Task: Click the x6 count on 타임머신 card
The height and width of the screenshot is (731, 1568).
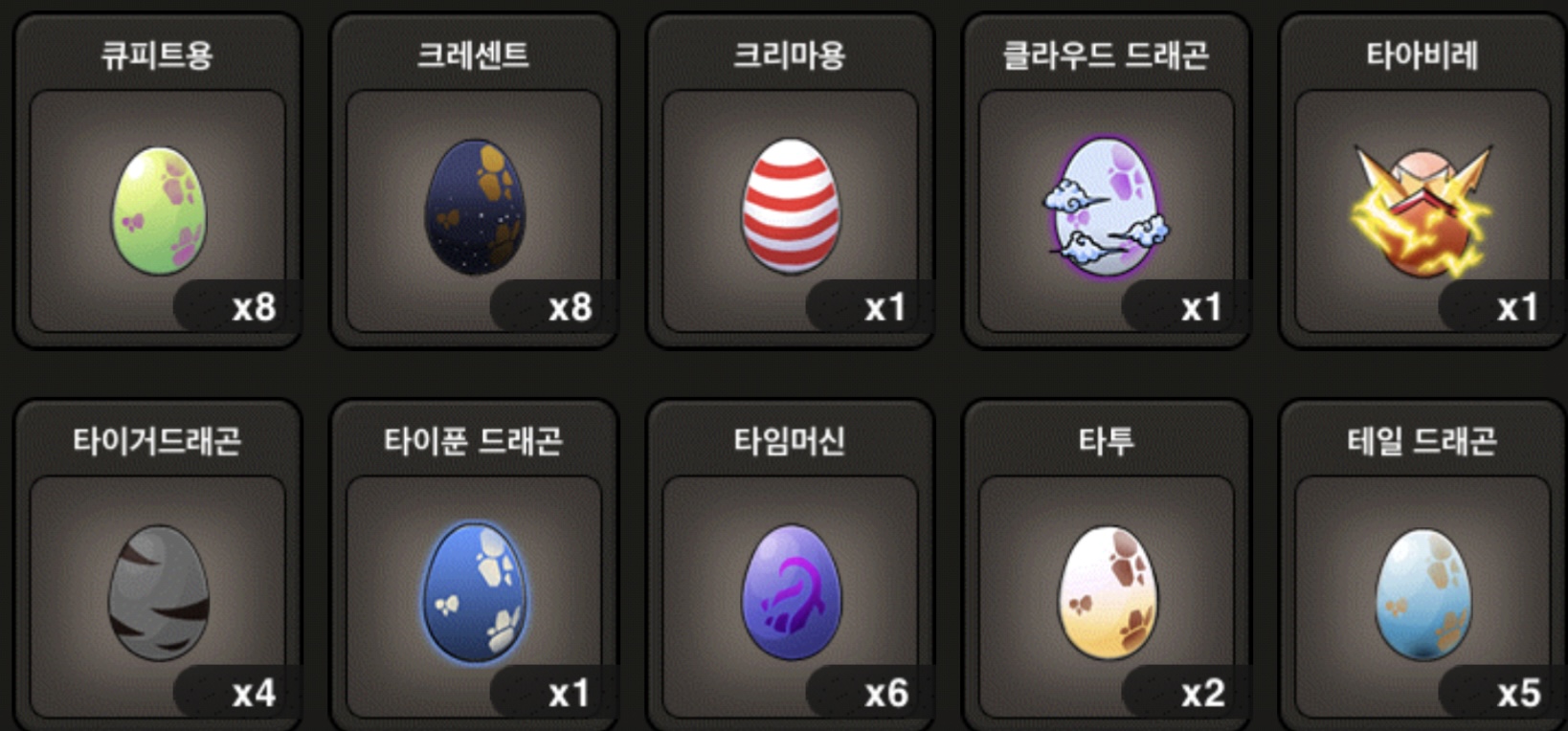Action: click(886, 693)
